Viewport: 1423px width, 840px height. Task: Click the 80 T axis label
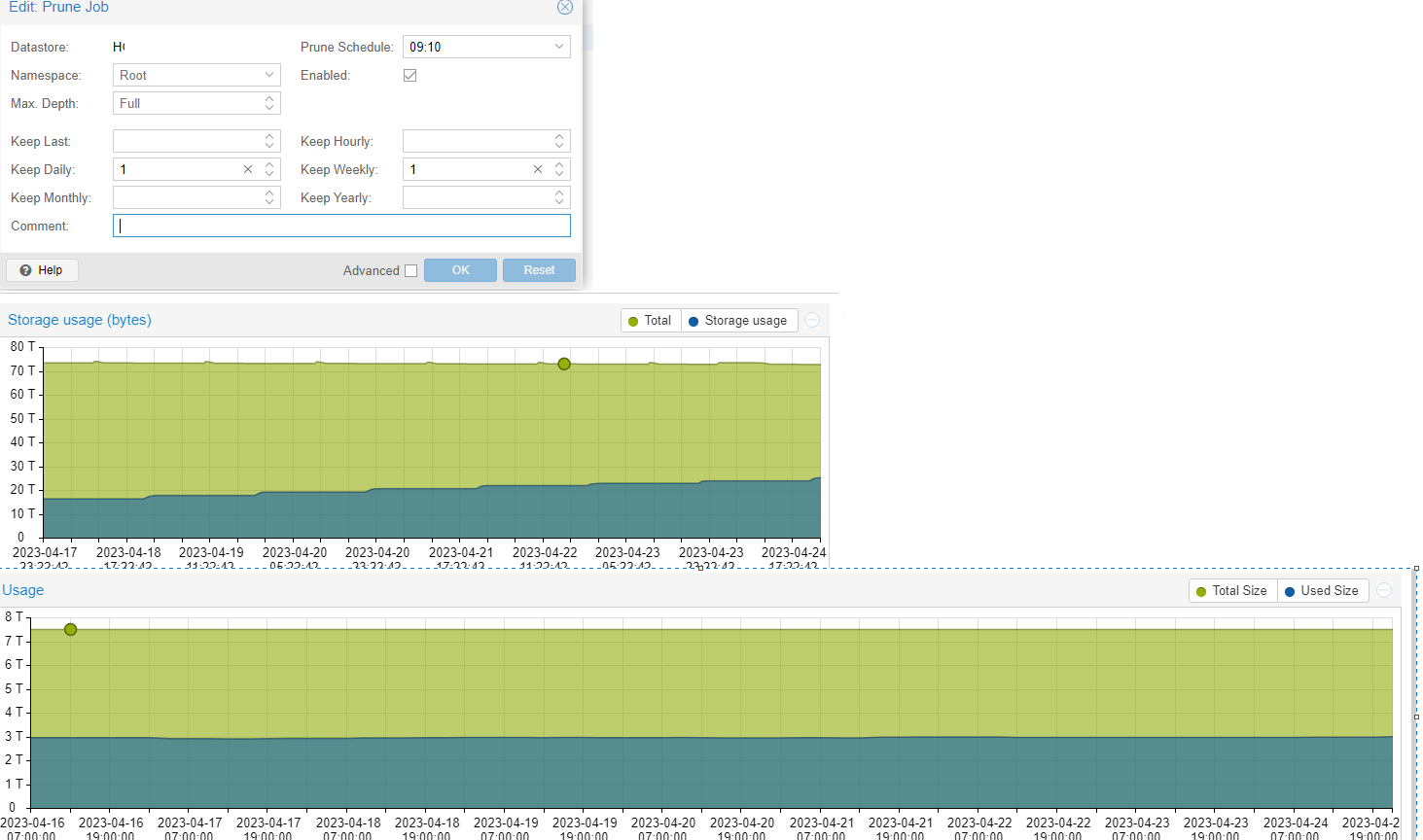pyautogui.click(x=22, y=346)
